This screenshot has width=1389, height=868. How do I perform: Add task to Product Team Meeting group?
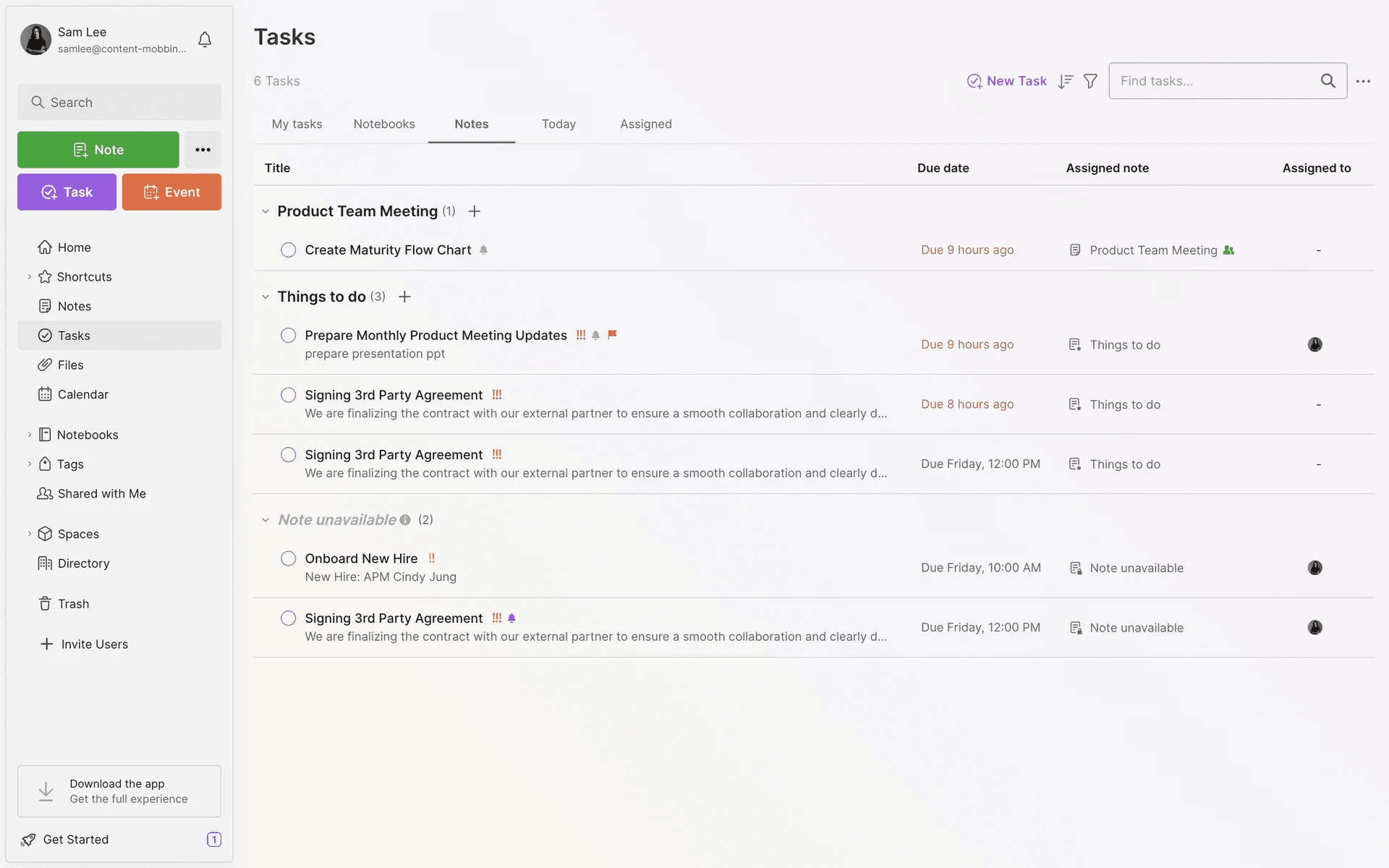pos(475,211)
